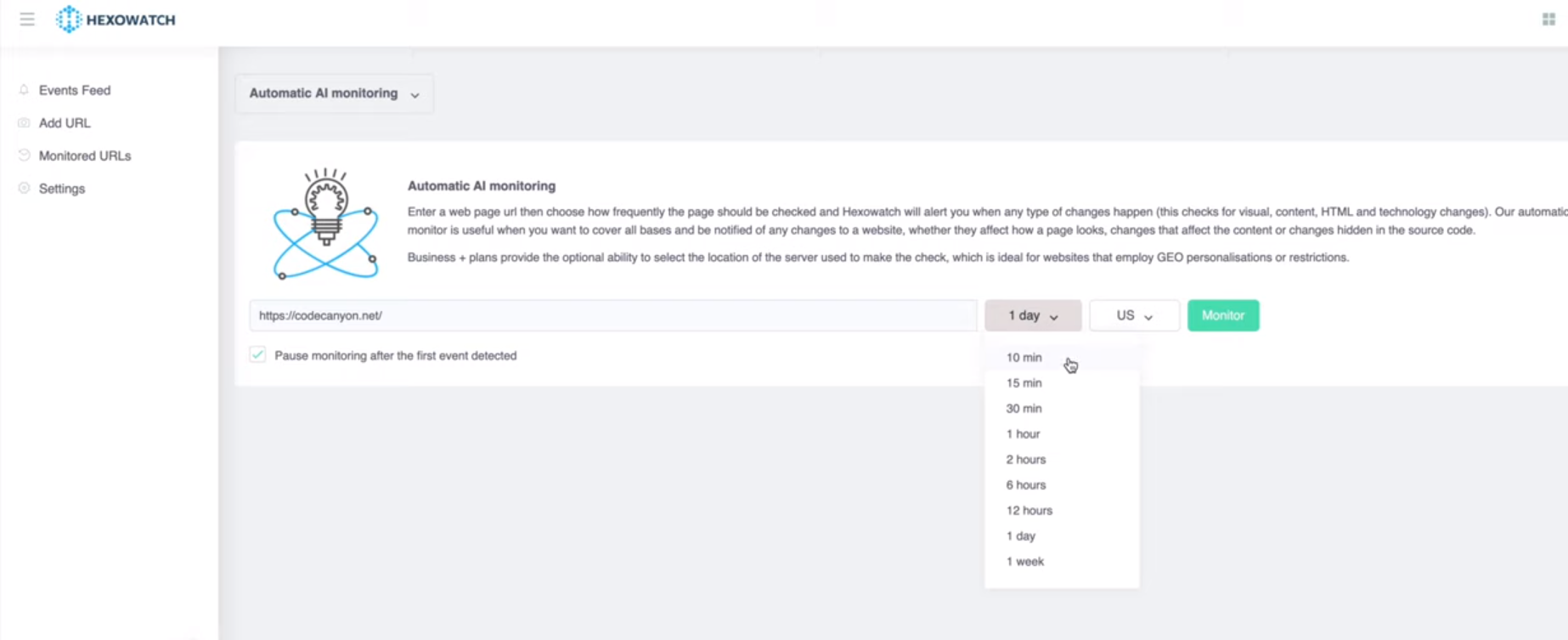Click the Hexowatch logo icon
Screen dimensions: 1568x640
click(68, 20)
